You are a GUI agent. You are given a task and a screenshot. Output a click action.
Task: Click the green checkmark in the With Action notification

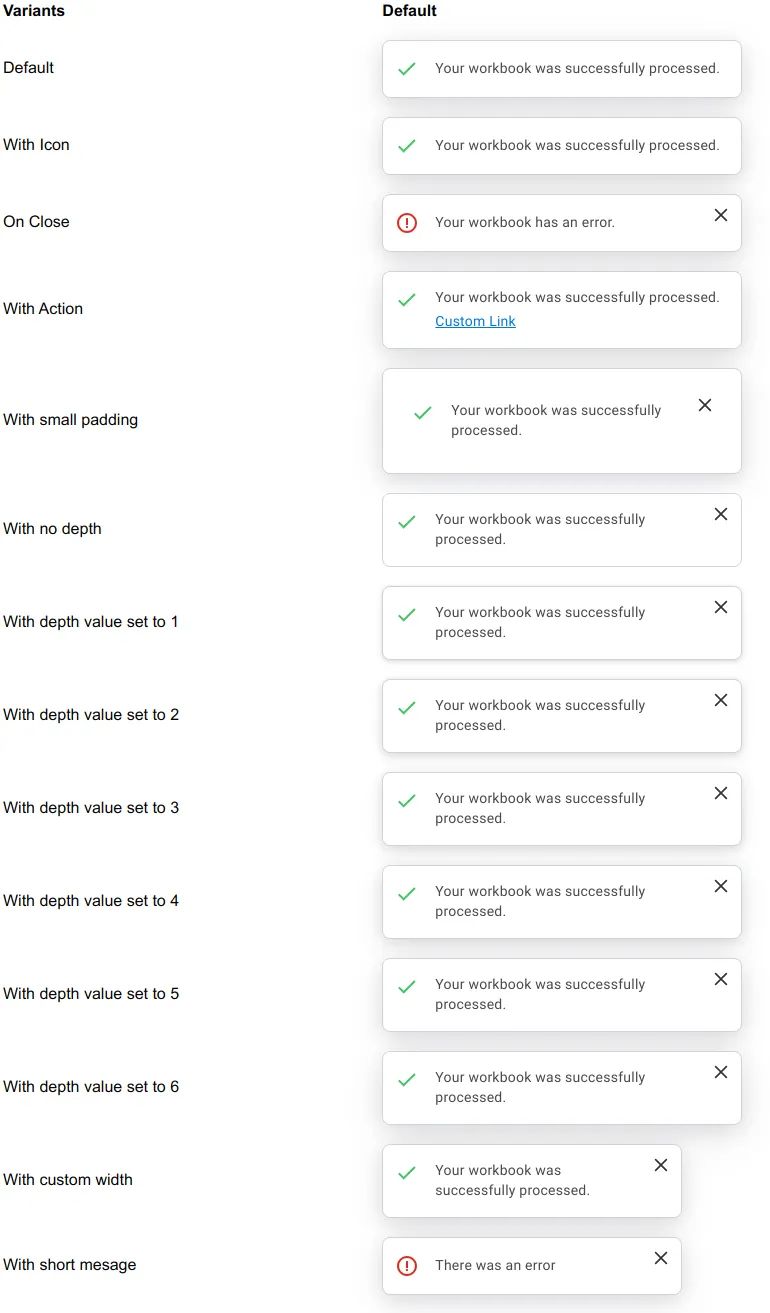click(x=407, y=299)
